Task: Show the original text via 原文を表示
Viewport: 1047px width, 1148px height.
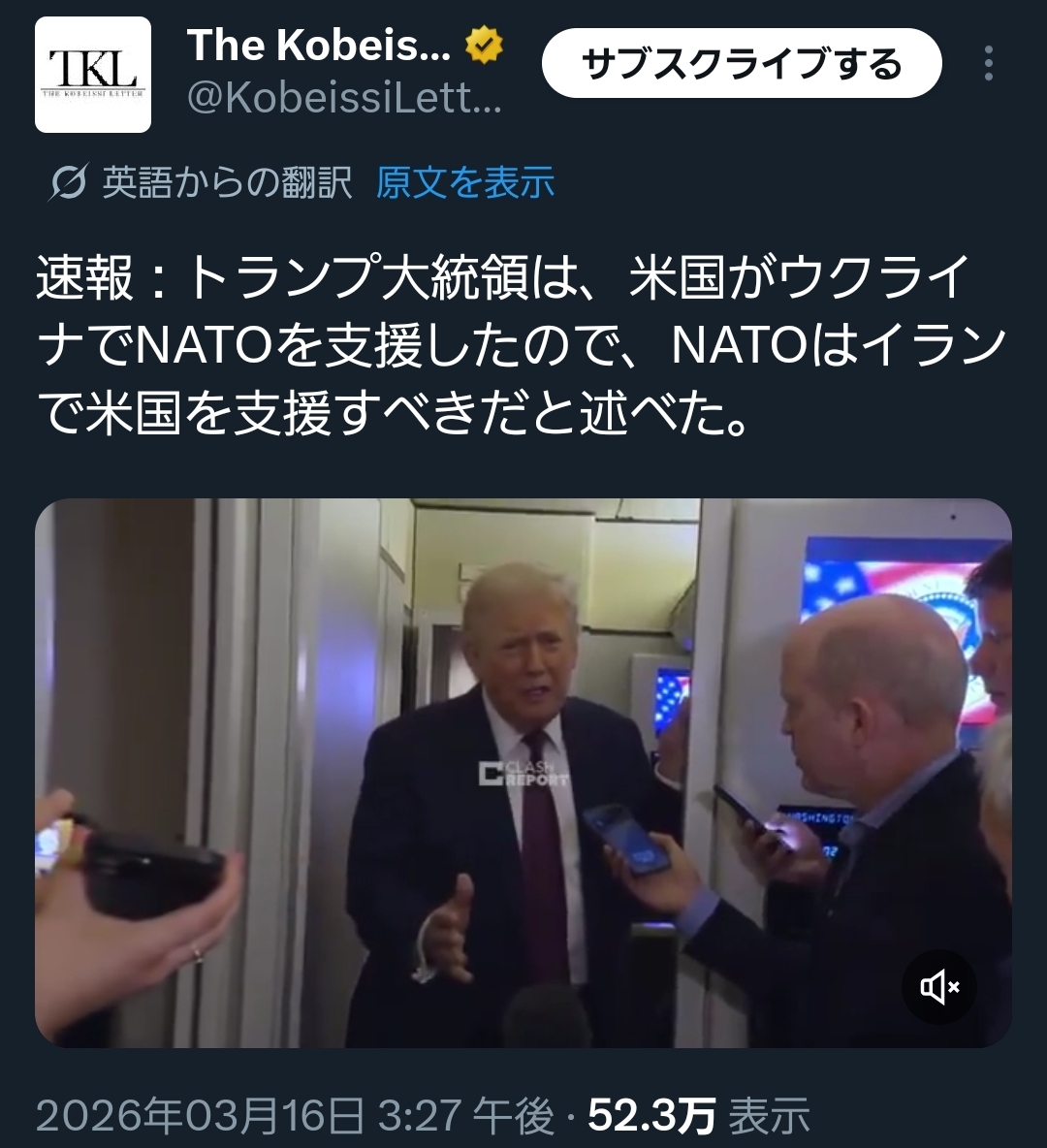Action: click(465, 182)
